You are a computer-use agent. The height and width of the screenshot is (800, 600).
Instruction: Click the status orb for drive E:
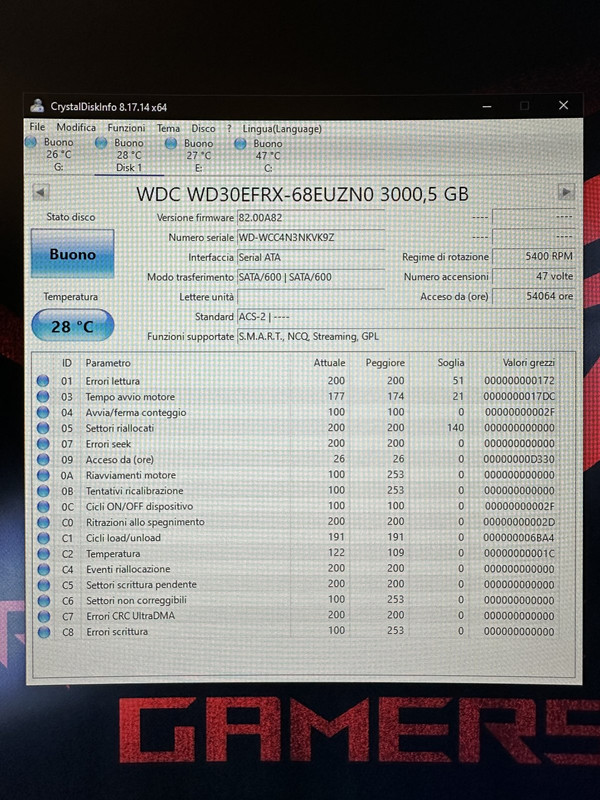click(171, 143)
